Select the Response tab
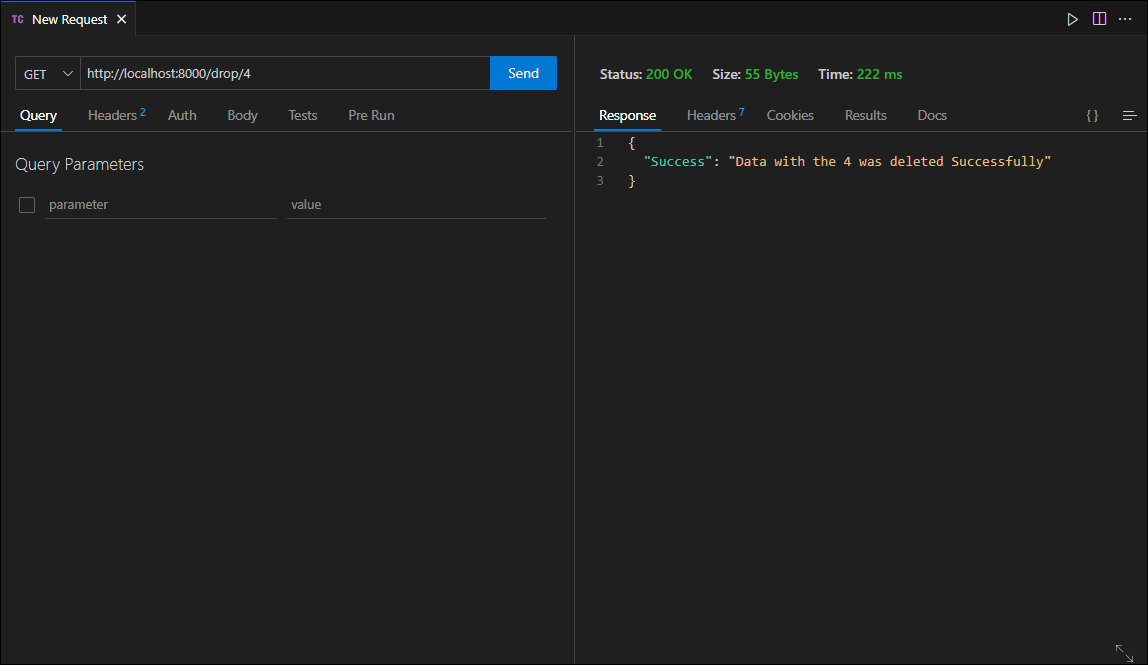This screenshot has height=665, width=1148. (x=627, y=116)
